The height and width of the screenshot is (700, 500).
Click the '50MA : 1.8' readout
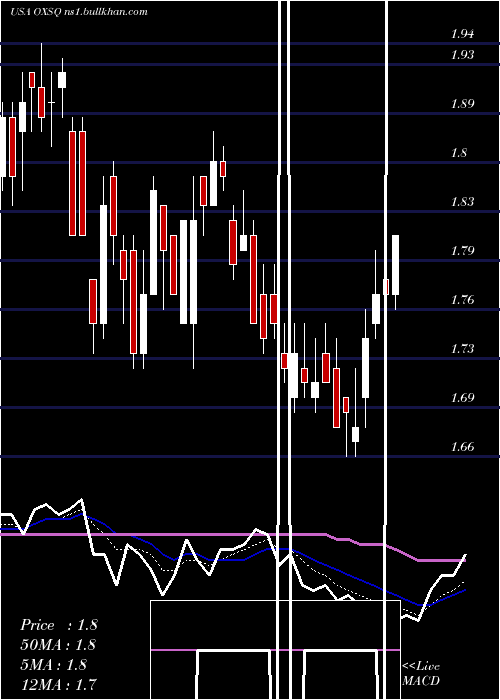pos(58,645)
